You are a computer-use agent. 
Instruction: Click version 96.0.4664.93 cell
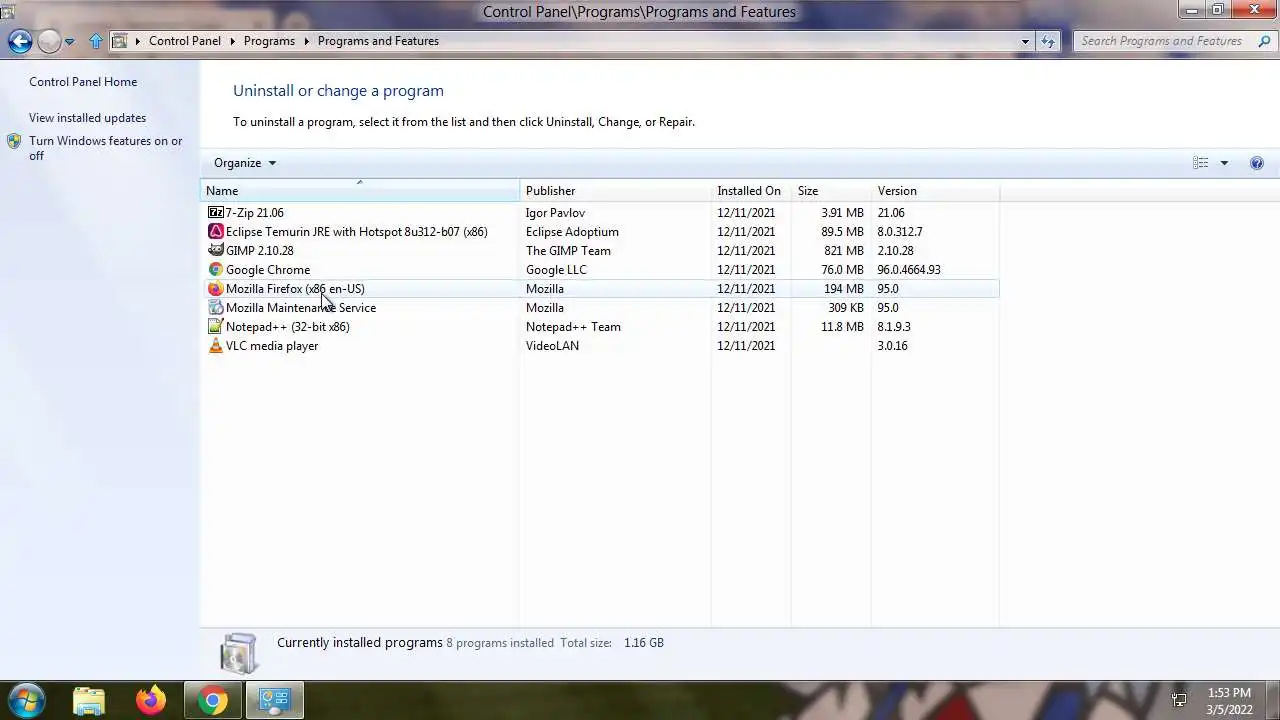pos(909,269)
